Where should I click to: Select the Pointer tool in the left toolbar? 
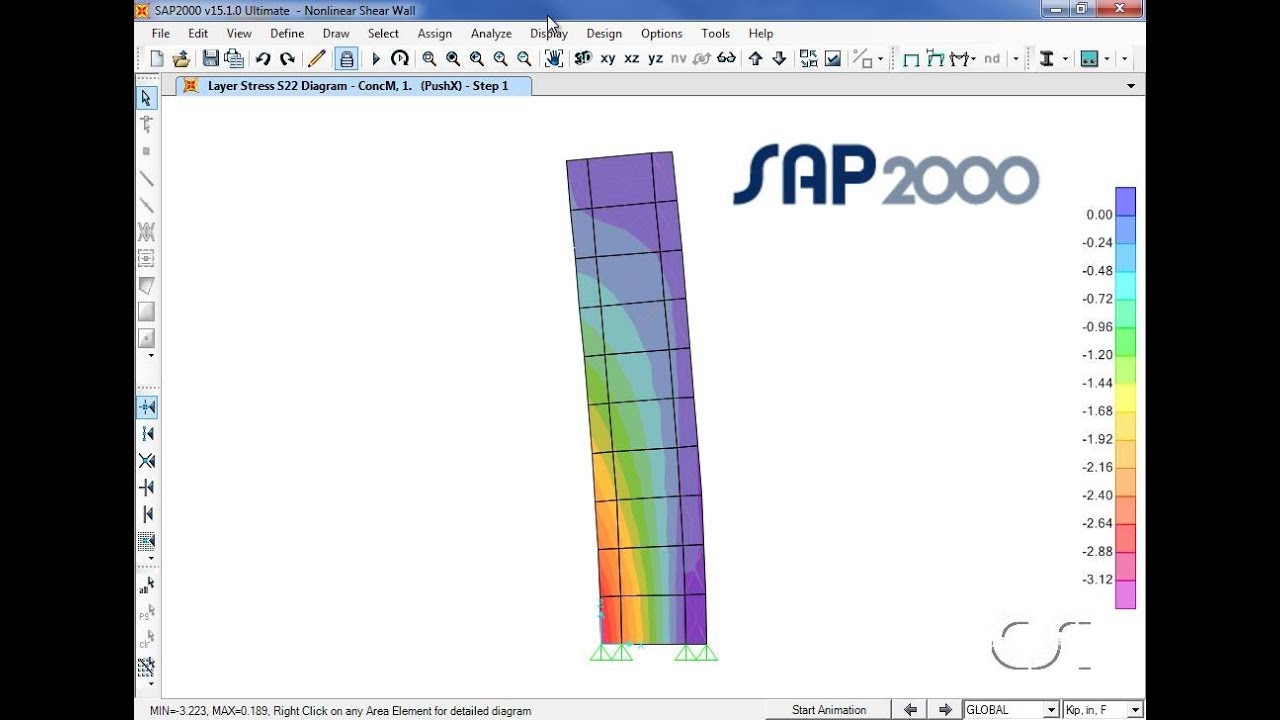pos(146,98)
